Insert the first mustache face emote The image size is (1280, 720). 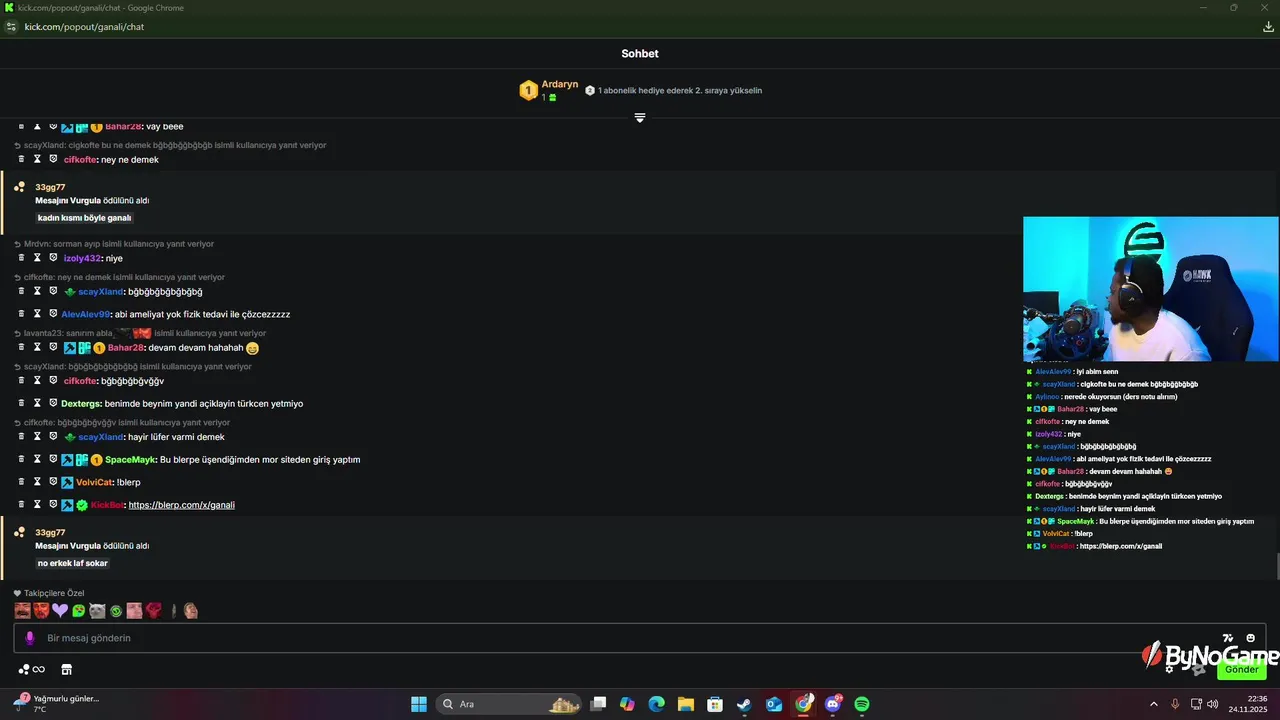(22, 610)
